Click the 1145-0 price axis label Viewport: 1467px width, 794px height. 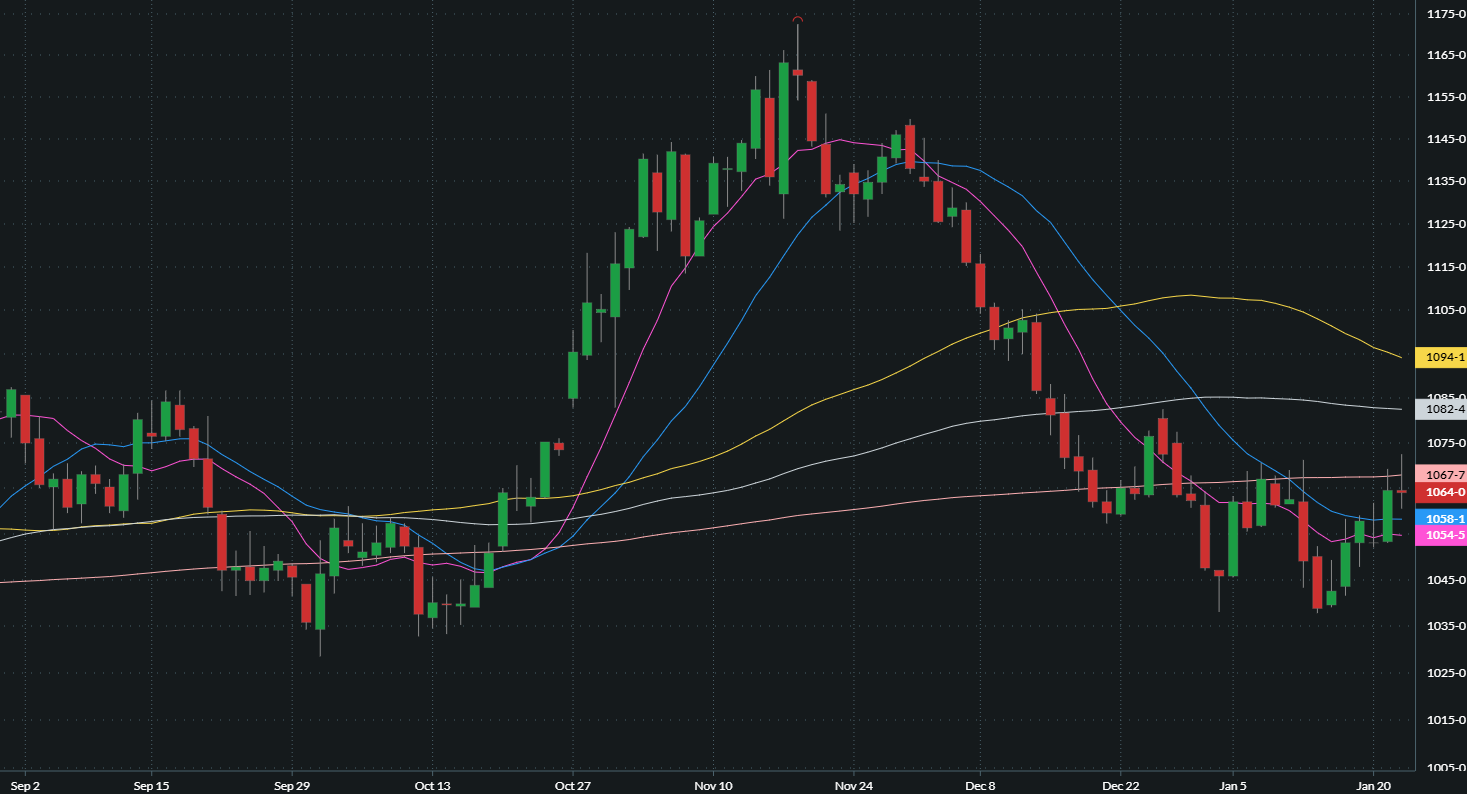[1447, 139]
